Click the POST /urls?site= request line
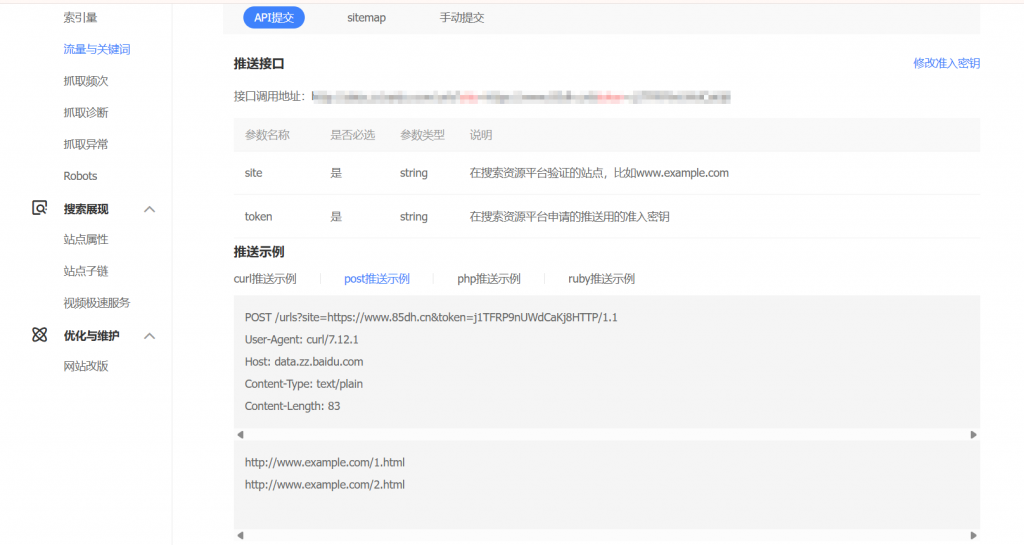 coord(431,317)
